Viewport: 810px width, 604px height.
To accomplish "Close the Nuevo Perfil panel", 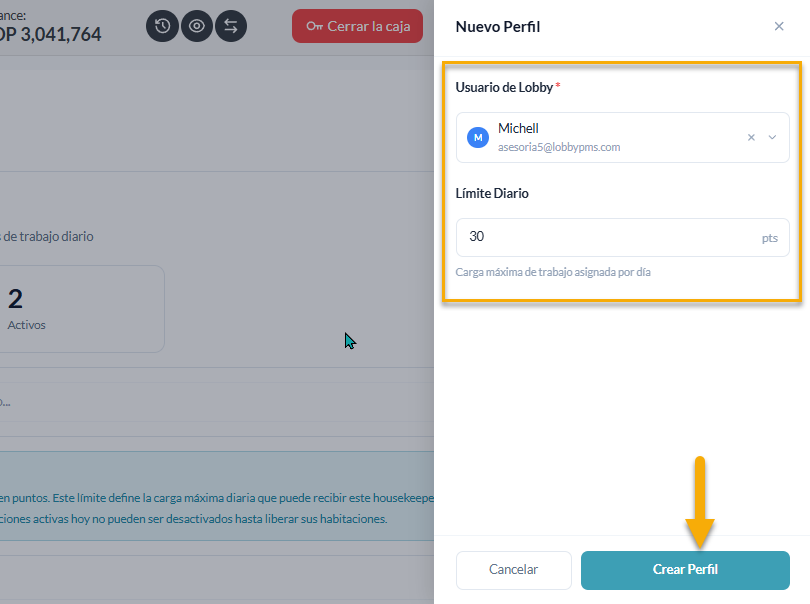I will tap(779, 26).
